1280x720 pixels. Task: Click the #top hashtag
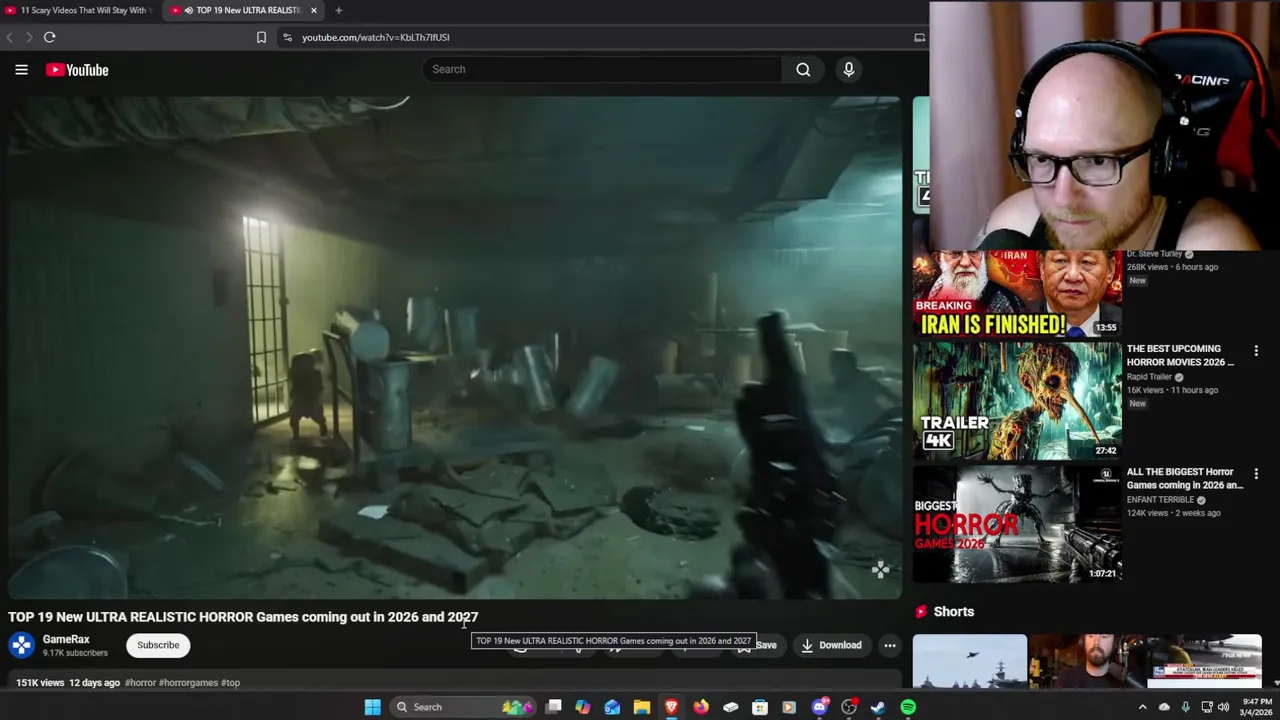pos(230,683)
